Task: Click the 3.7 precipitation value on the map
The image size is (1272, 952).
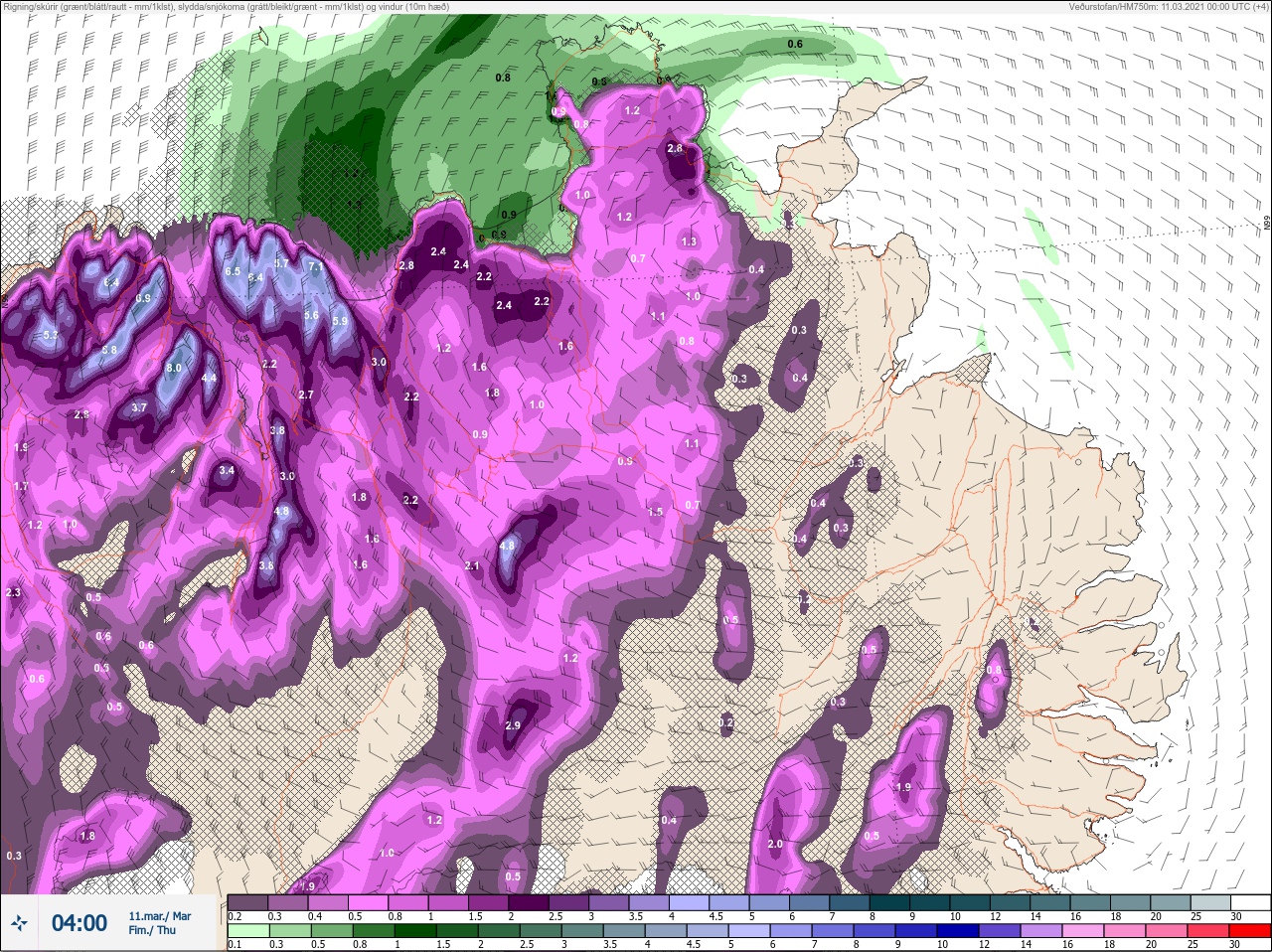Action: click(139, 407)
